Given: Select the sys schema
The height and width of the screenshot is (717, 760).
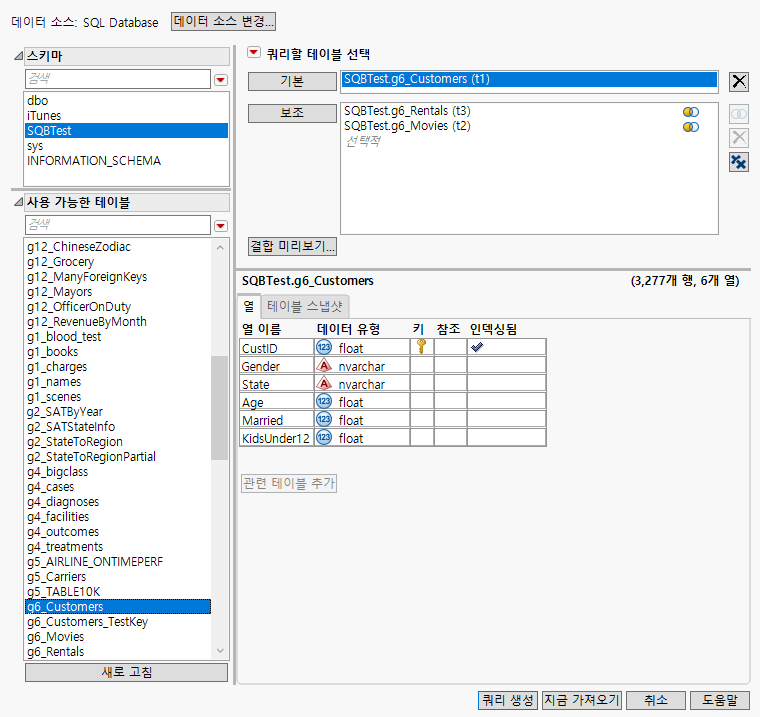Looking at the screenshot, I should (x=126, y=145).
